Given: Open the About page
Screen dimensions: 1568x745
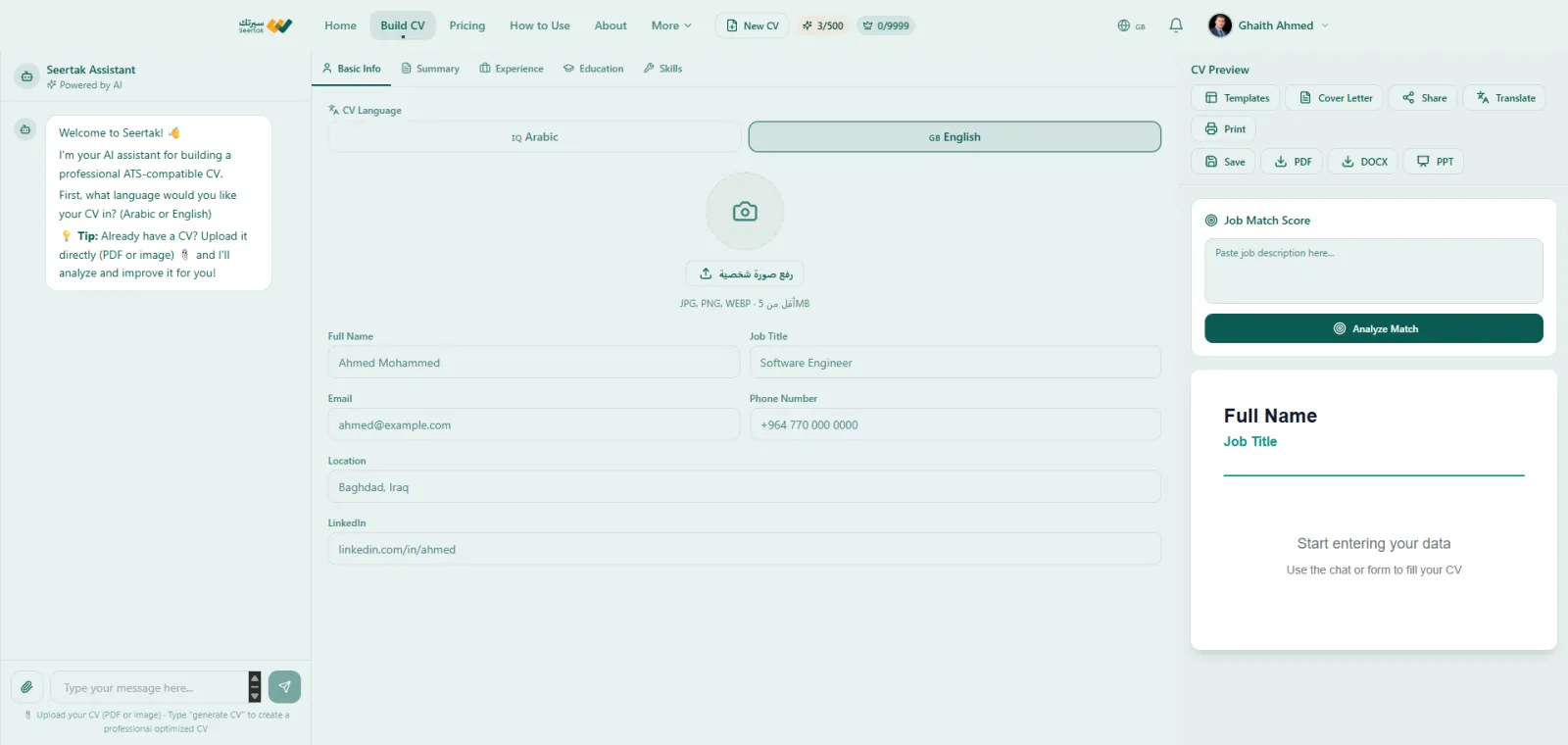Looking at the screenshot, I should 611,25.
